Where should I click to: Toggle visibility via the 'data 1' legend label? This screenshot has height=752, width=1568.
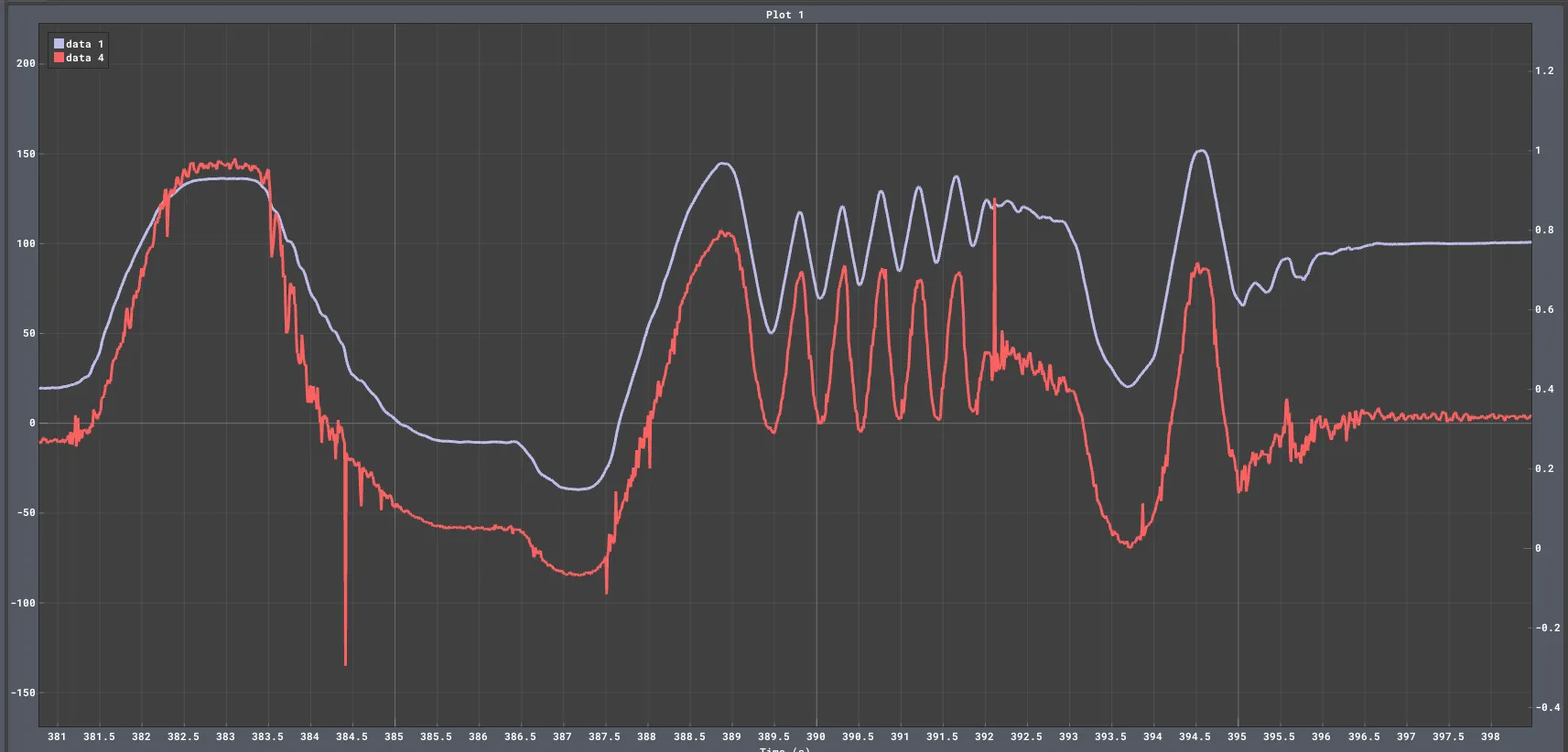coord(85,44)
